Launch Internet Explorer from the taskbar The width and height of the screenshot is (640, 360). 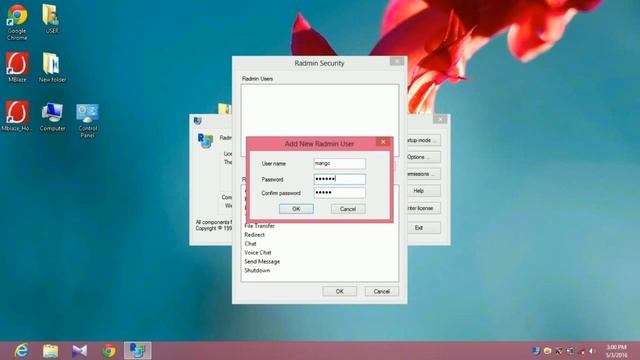point(21,351)
